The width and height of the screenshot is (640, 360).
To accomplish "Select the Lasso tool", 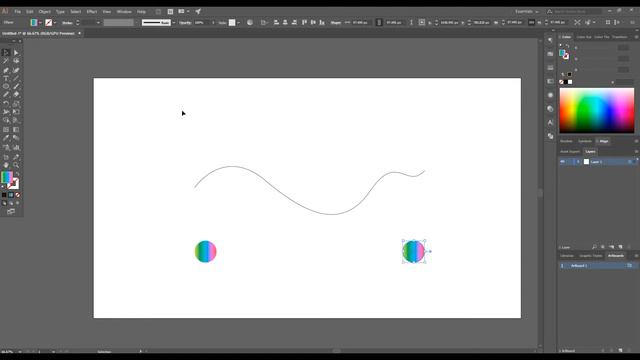I will click(16, 61).
